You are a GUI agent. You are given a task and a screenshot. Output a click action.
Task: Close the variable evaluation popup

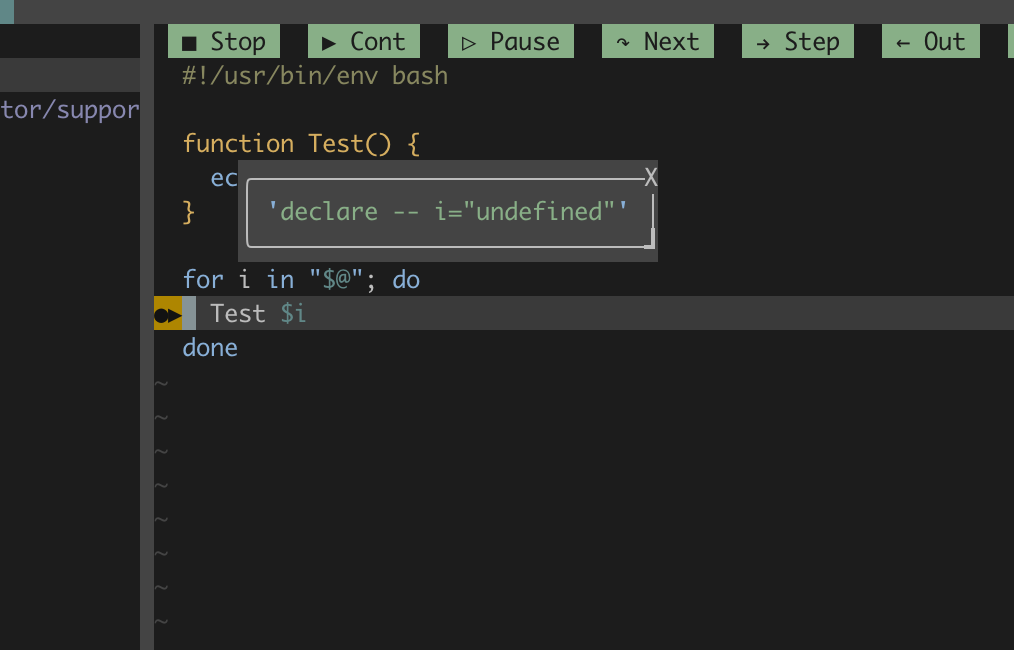coord(650,177)
